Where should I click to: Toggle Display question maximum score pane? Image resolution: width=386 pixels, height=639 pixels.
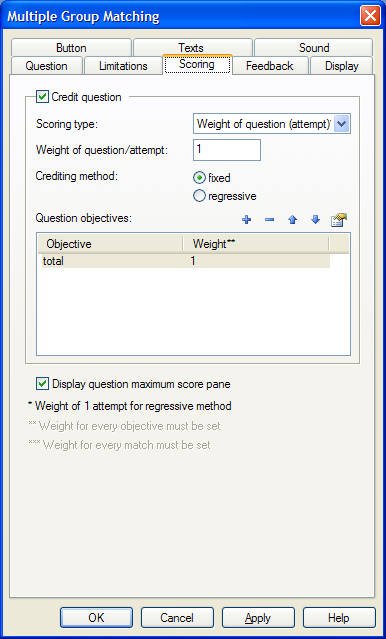click(42, 384)
